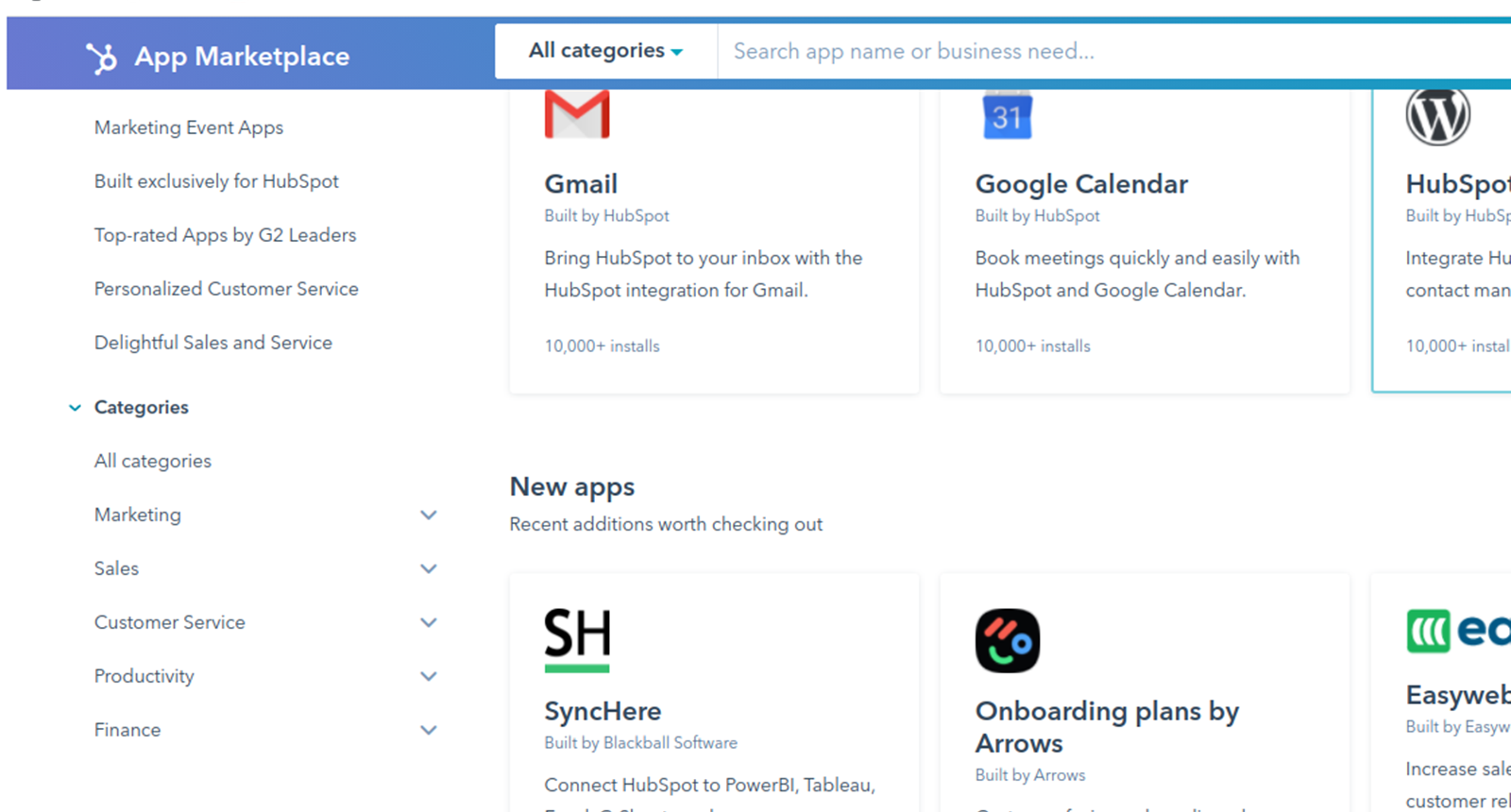Click the WordPress logo icon

click(1437, 115)
